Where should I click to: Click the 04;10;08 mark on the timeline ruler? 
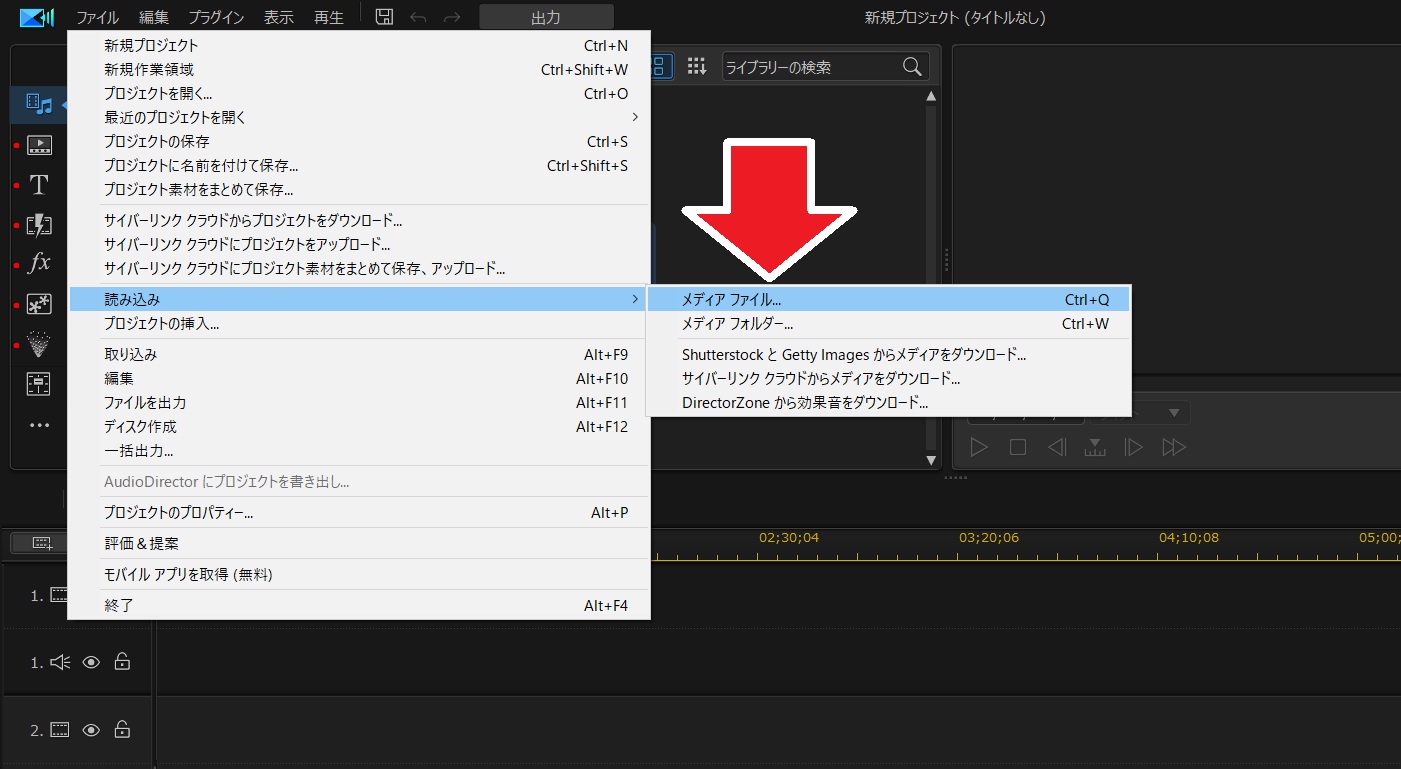pos(1189,537)
